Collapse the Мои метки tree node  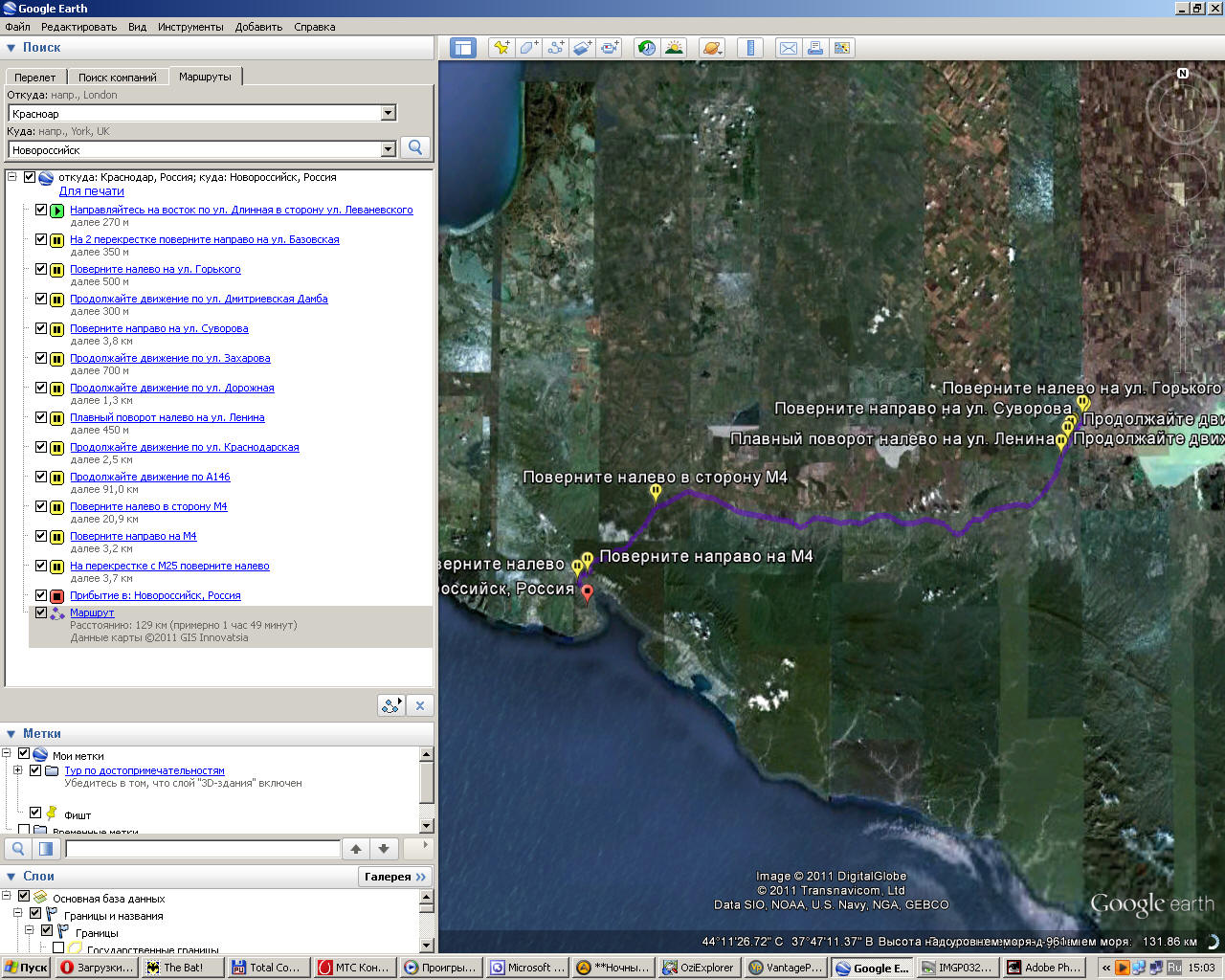pyautogui.click(x=7, y=754)
